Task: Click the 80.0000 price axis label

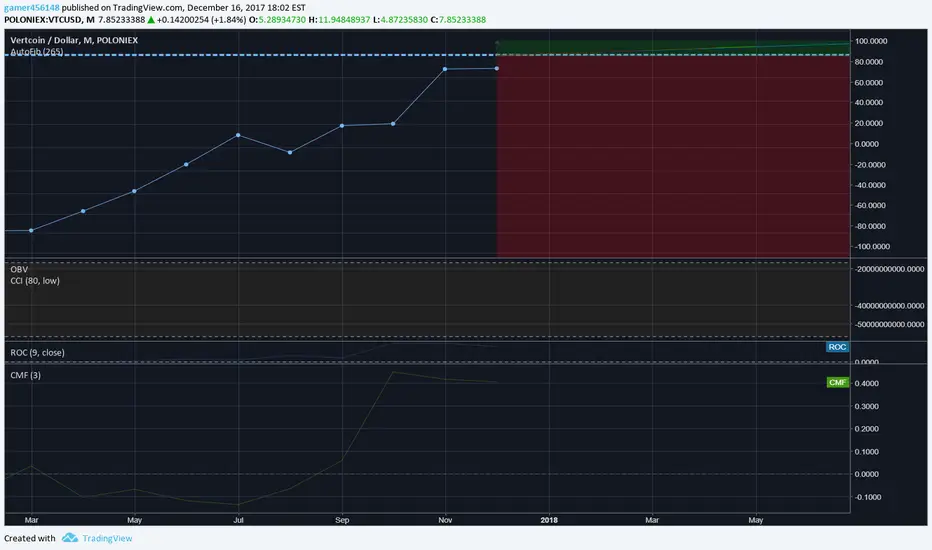Action: pyautogui.click(x=869, y=62)
